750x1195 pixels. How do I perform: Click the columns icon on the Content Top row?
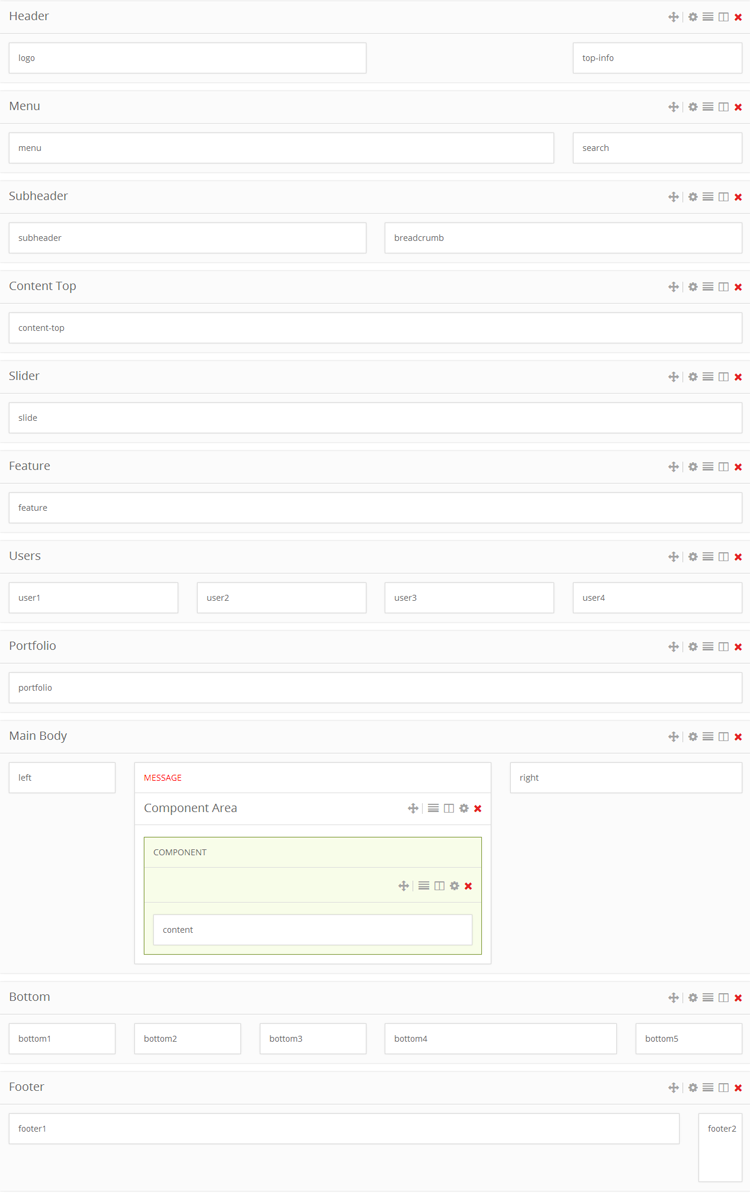click(x=723, y=287)
